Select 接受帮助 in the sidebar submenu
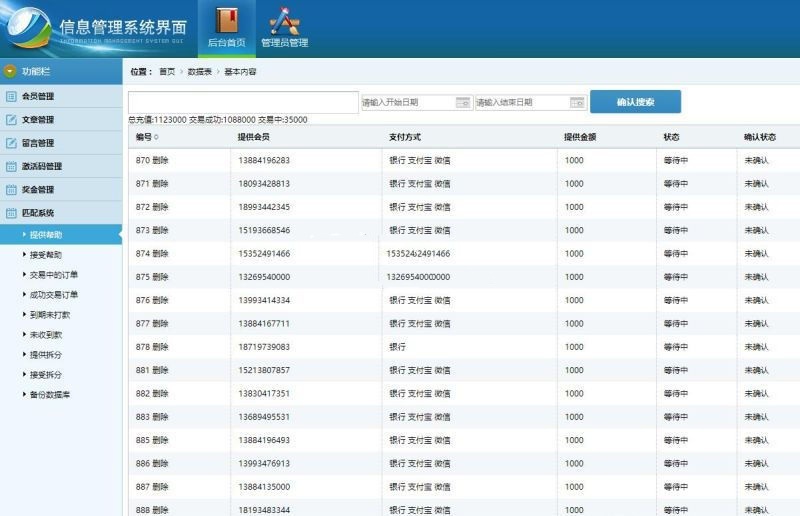The width and height of the screenshot is (800, 516). coord(46,255)
